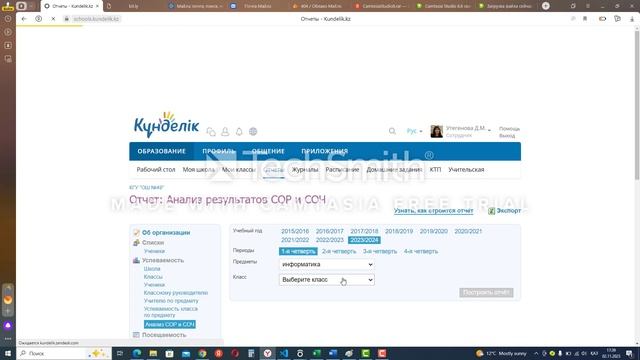Click the Windows Start button
This screenshot has height=360, width=640.
[8, 353]
